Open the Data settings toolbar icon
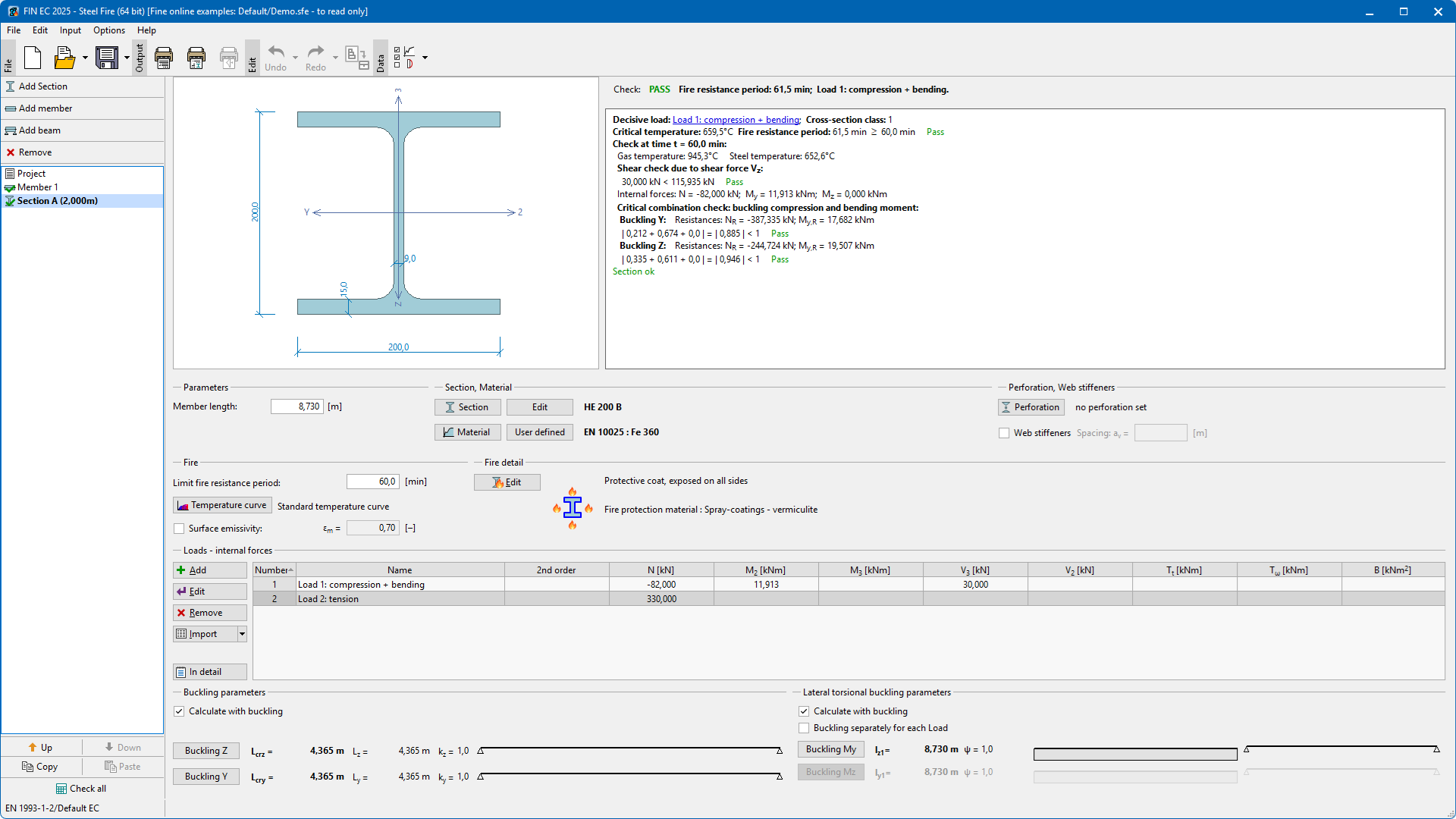1456x819 pixels. pyautogui.click(x=405, y=58)
